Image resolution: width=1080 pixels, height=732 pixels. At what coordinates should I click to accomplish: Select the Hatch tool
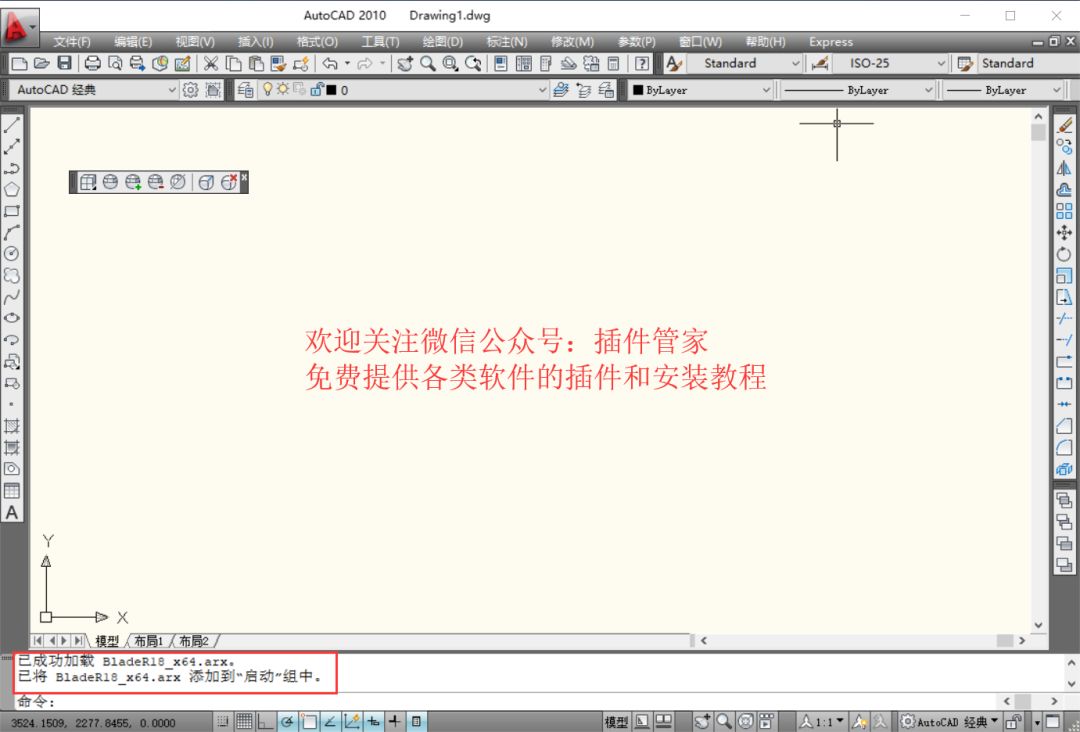tap(12, 426)
